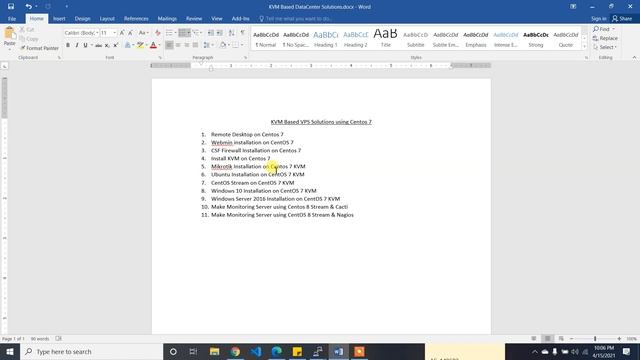
Task: Click the Select editing button
Action: click(605, 47)
